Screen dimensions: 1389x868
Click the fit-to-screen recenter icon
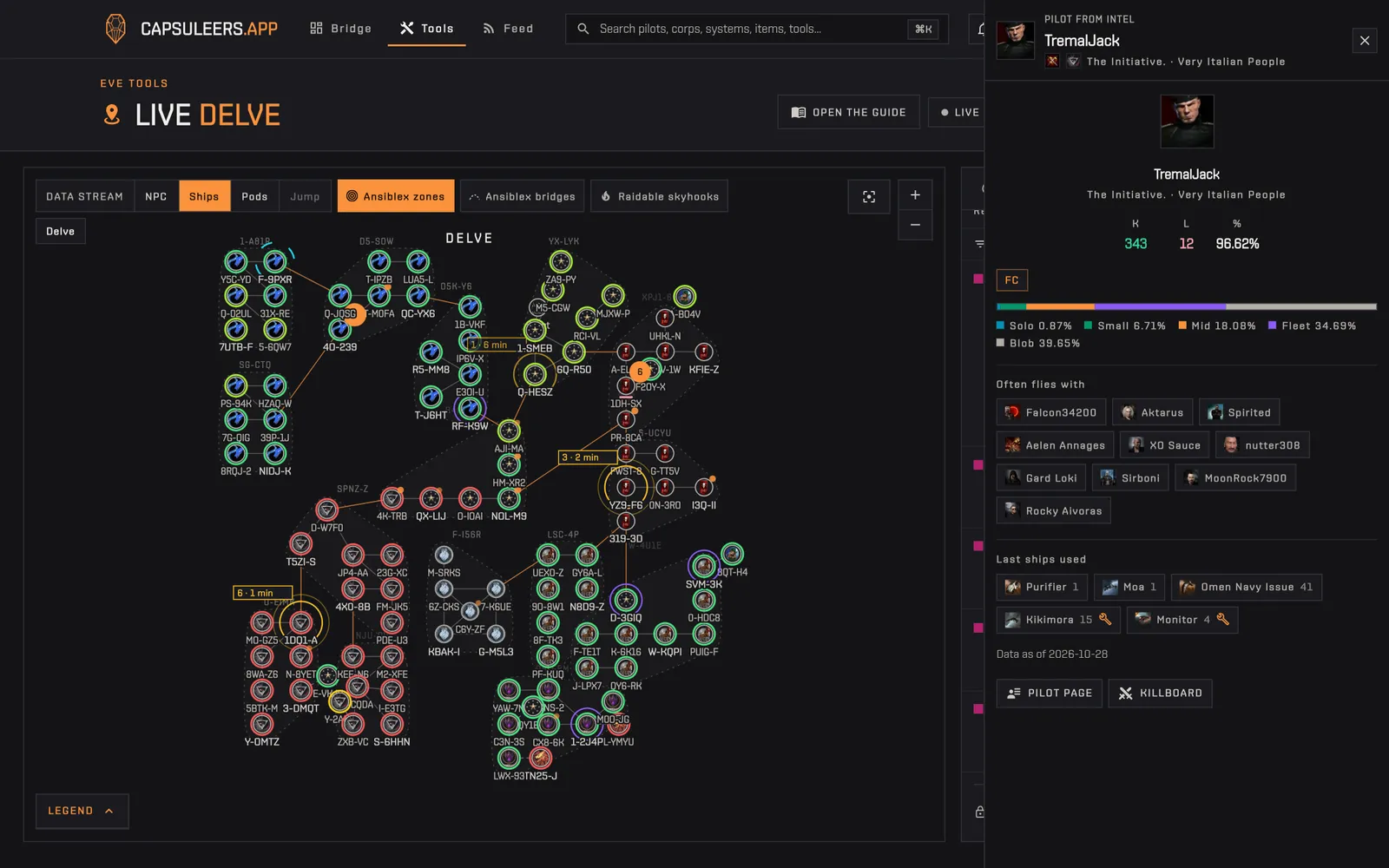869,197
